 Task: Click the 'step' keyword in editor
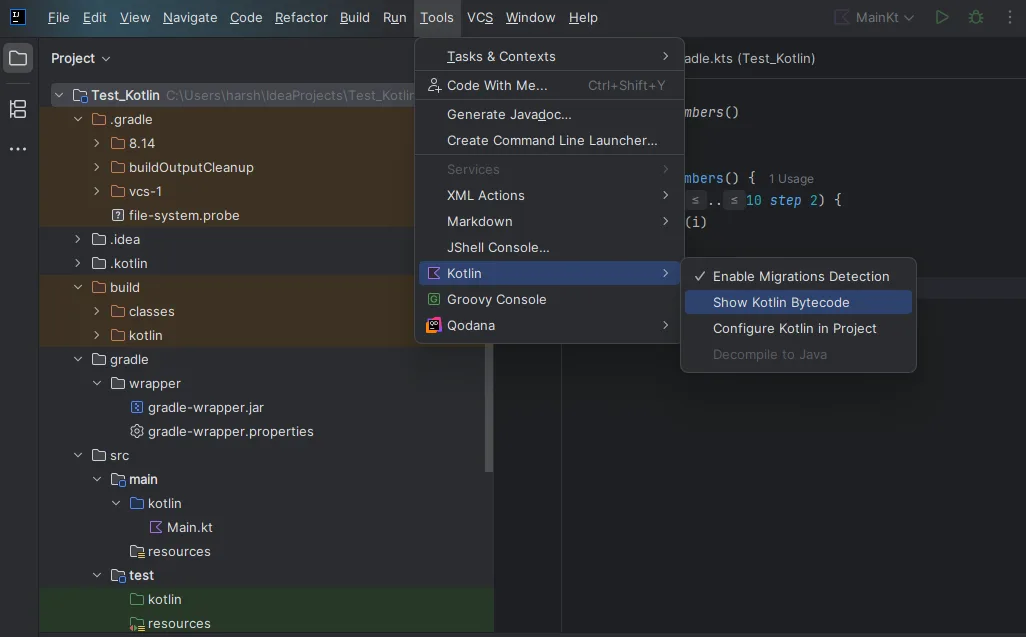(x=785, y=200)
